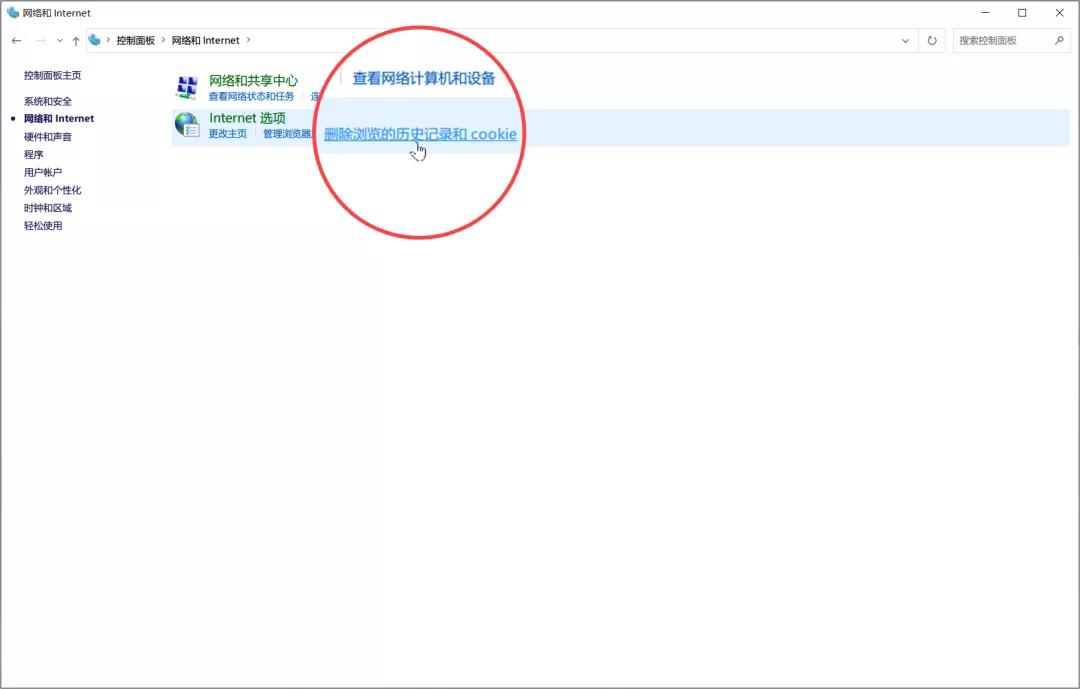Open 外观和个性化 category in sidebar
The image size is (1080, 689).
point(52,190)
